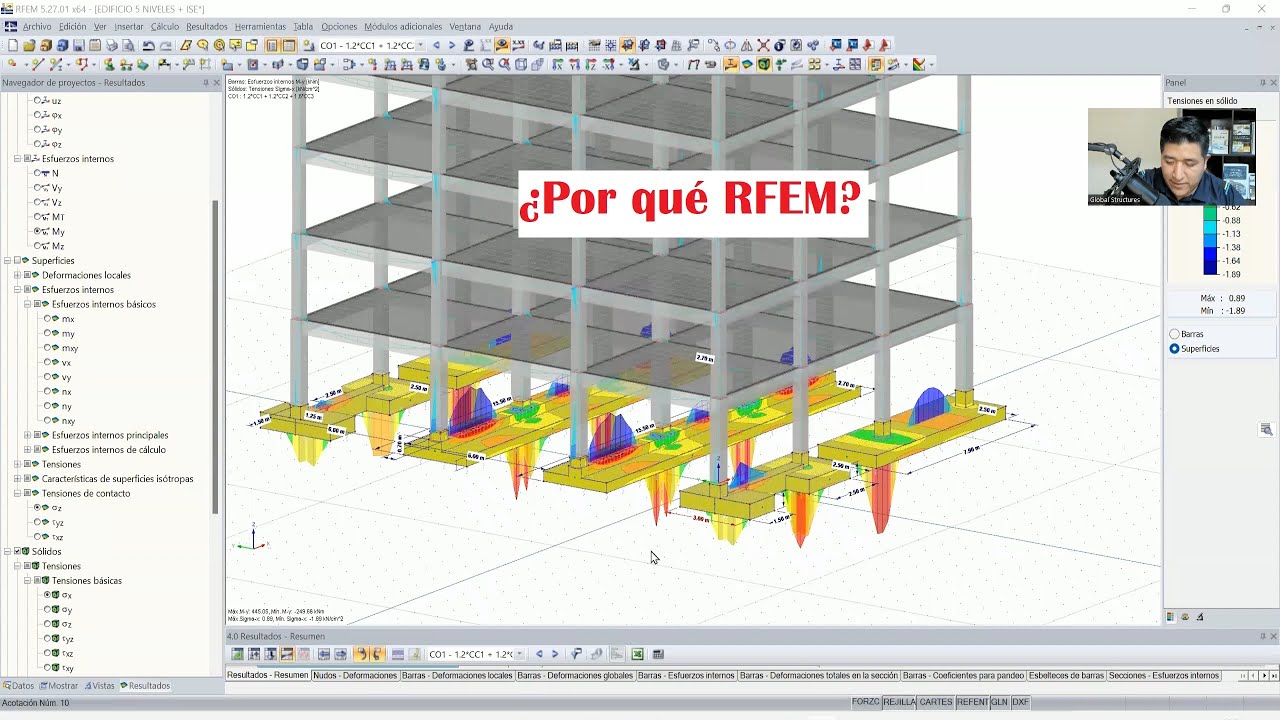Click the view in Y direction icon
Image resolution: width=1280 pixels, height=720 pixels.
[575, 64]
